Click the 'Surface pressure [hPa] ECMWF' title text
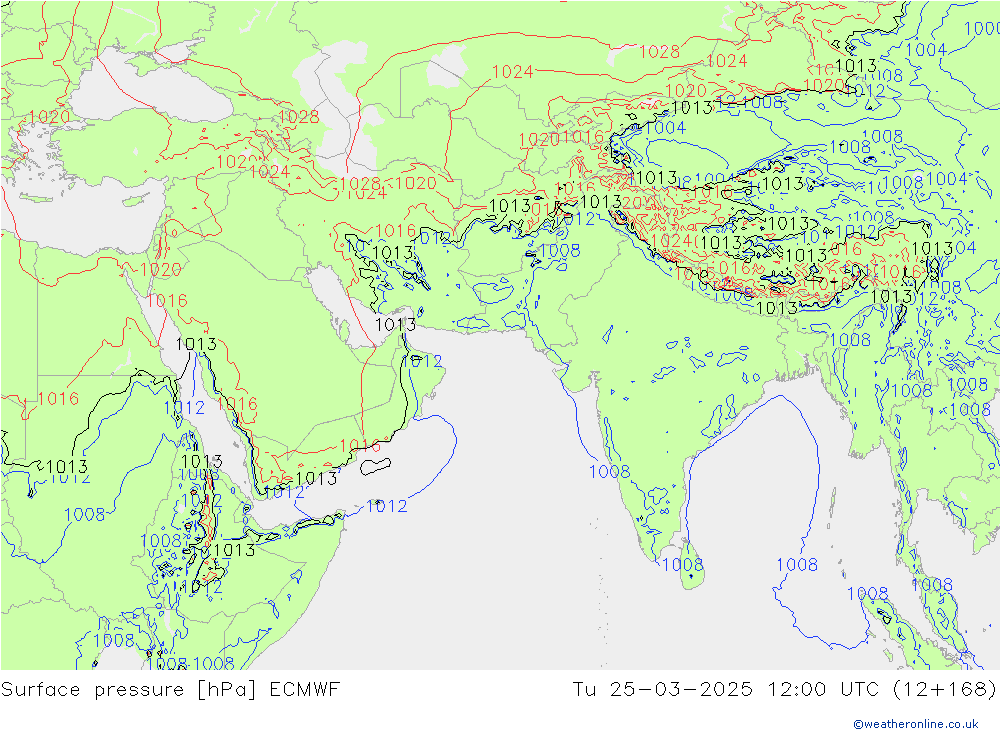 pyautogui.click(x=170, y=690)
